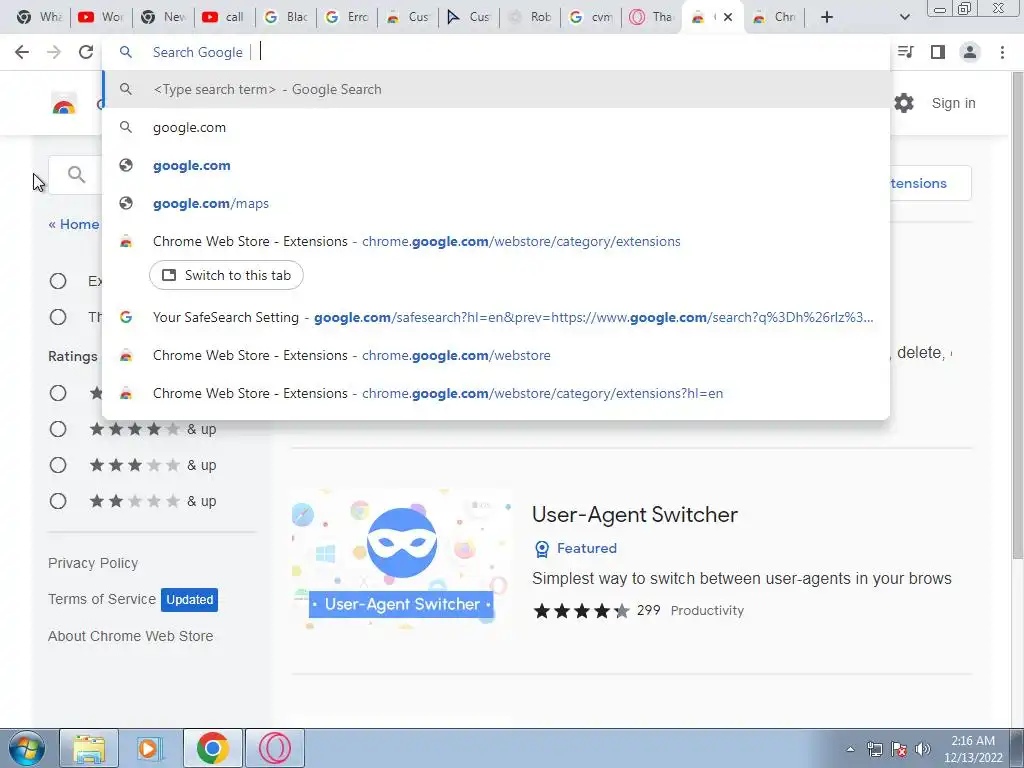
Task: Open About Chrome Web Store link
Action: click(131, 636)
